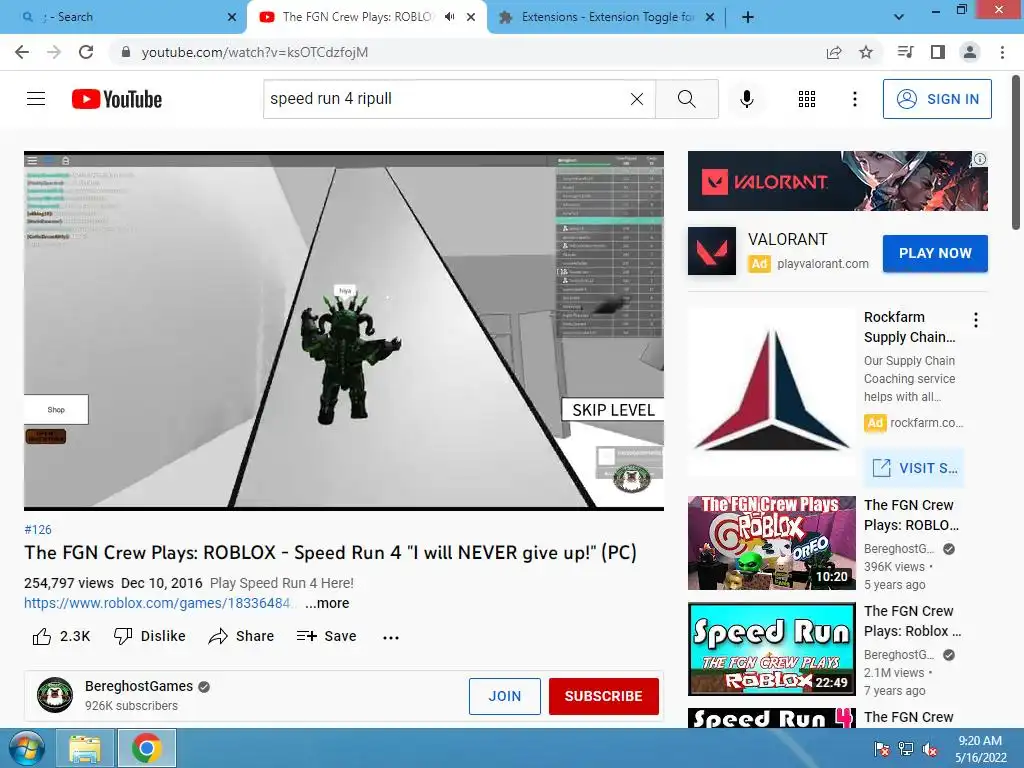Click the page vertical scrollbar
Viewport: 1024px width, 768px height.
(x=1016, y=152)
